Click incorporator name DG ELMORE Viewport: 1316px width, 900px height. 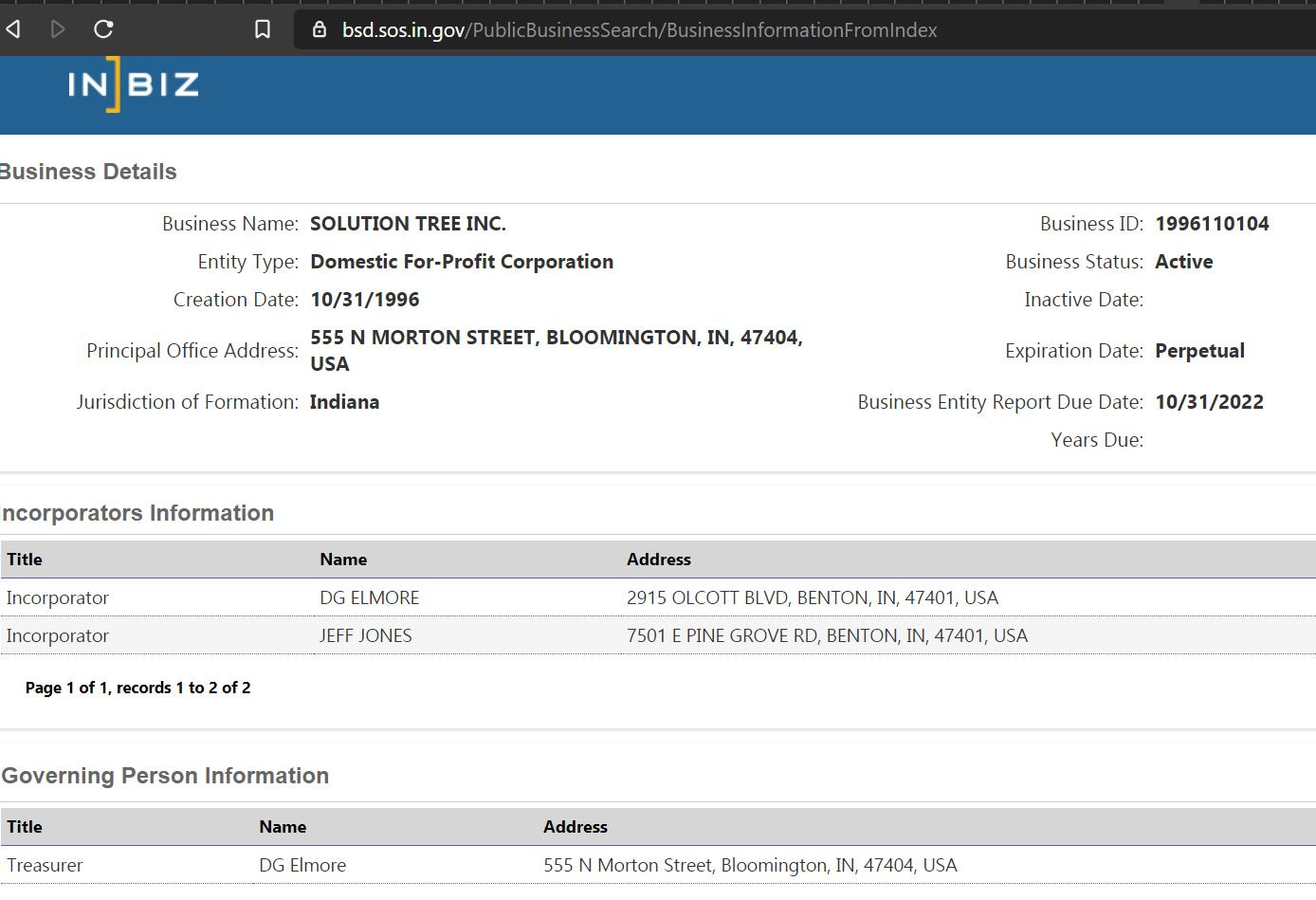370,597
